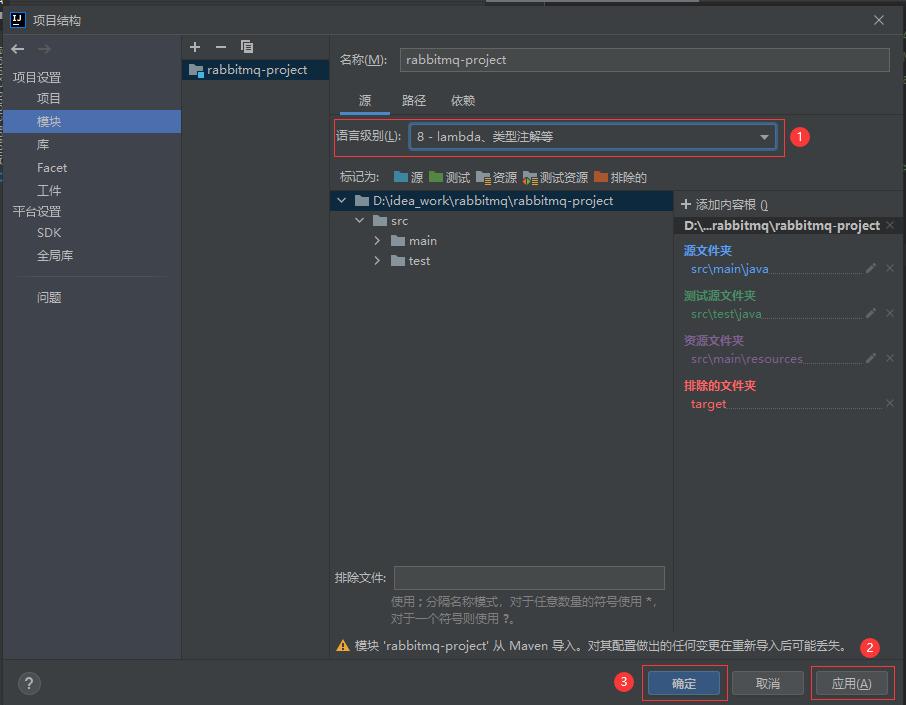The width and height of the screenshot is (906, 705).
Task: Open 工件 settings page
Action: [49, 191]
